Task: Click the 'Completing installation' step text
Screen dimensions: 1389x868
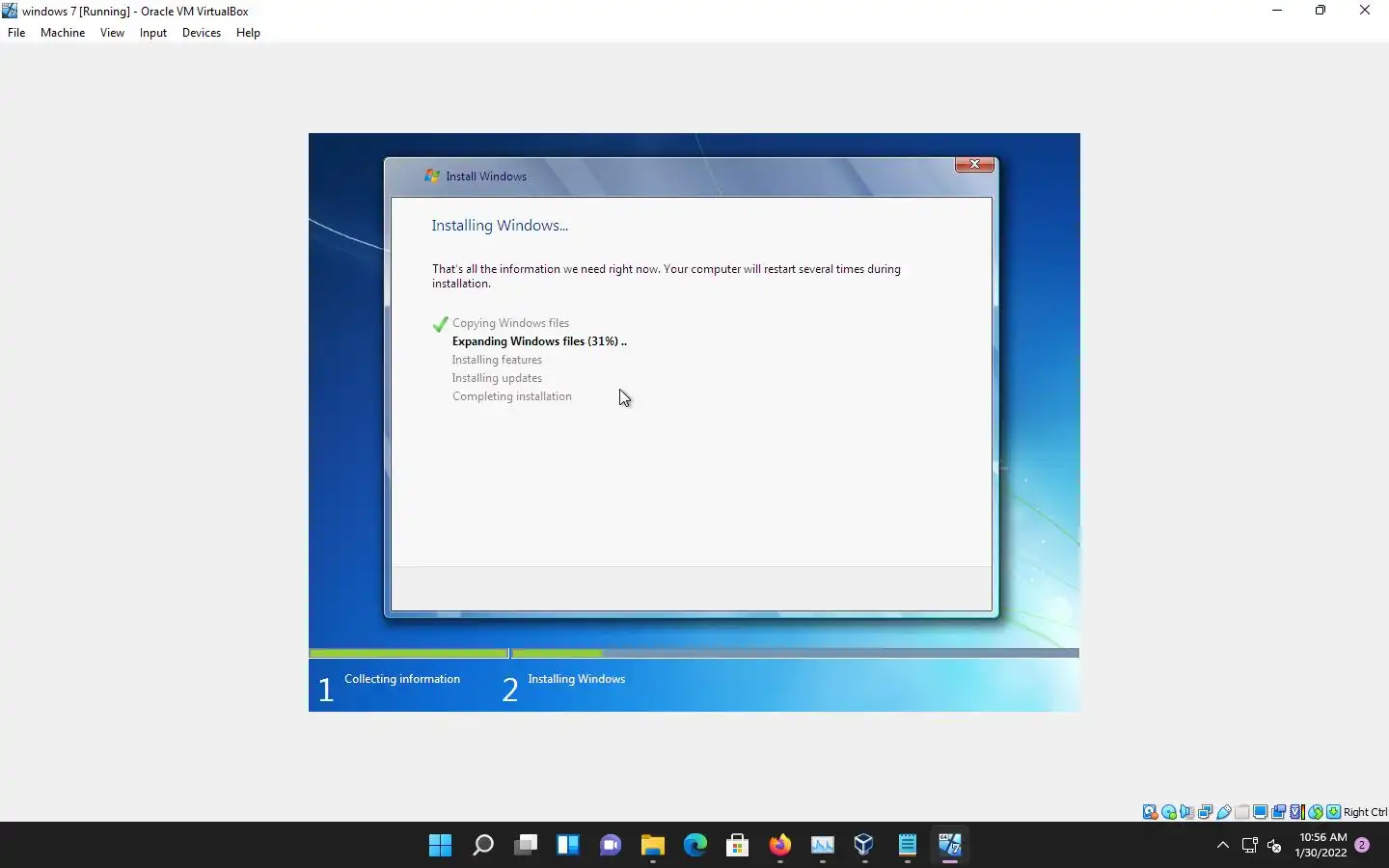Action: coord(511,396)
